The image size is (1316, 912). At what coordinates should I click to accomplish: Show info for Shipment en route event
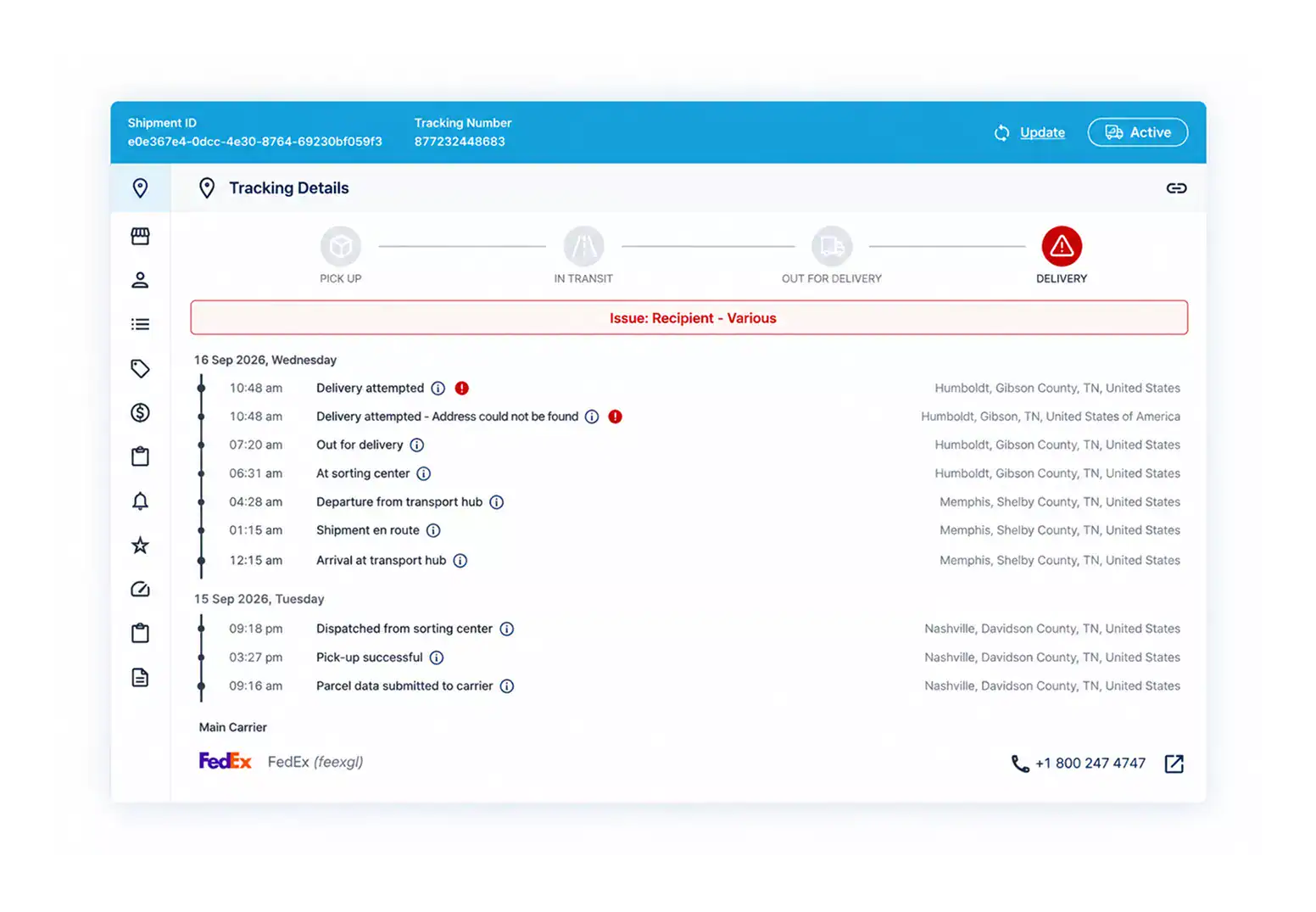(x=433, y=531)
